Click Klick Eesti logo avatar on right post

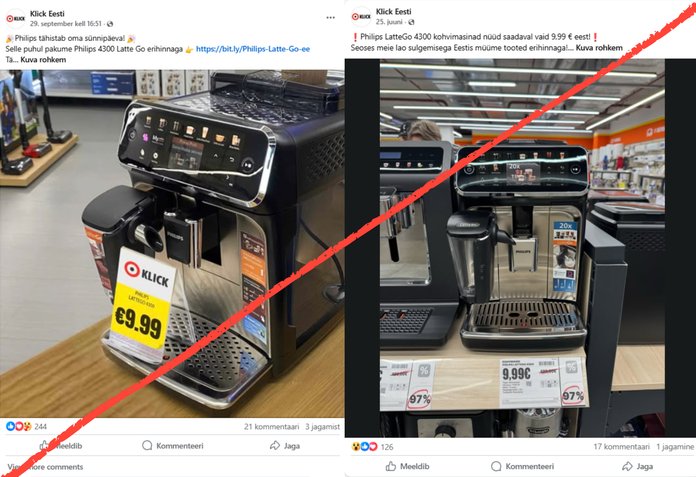[x=361, y=16]
